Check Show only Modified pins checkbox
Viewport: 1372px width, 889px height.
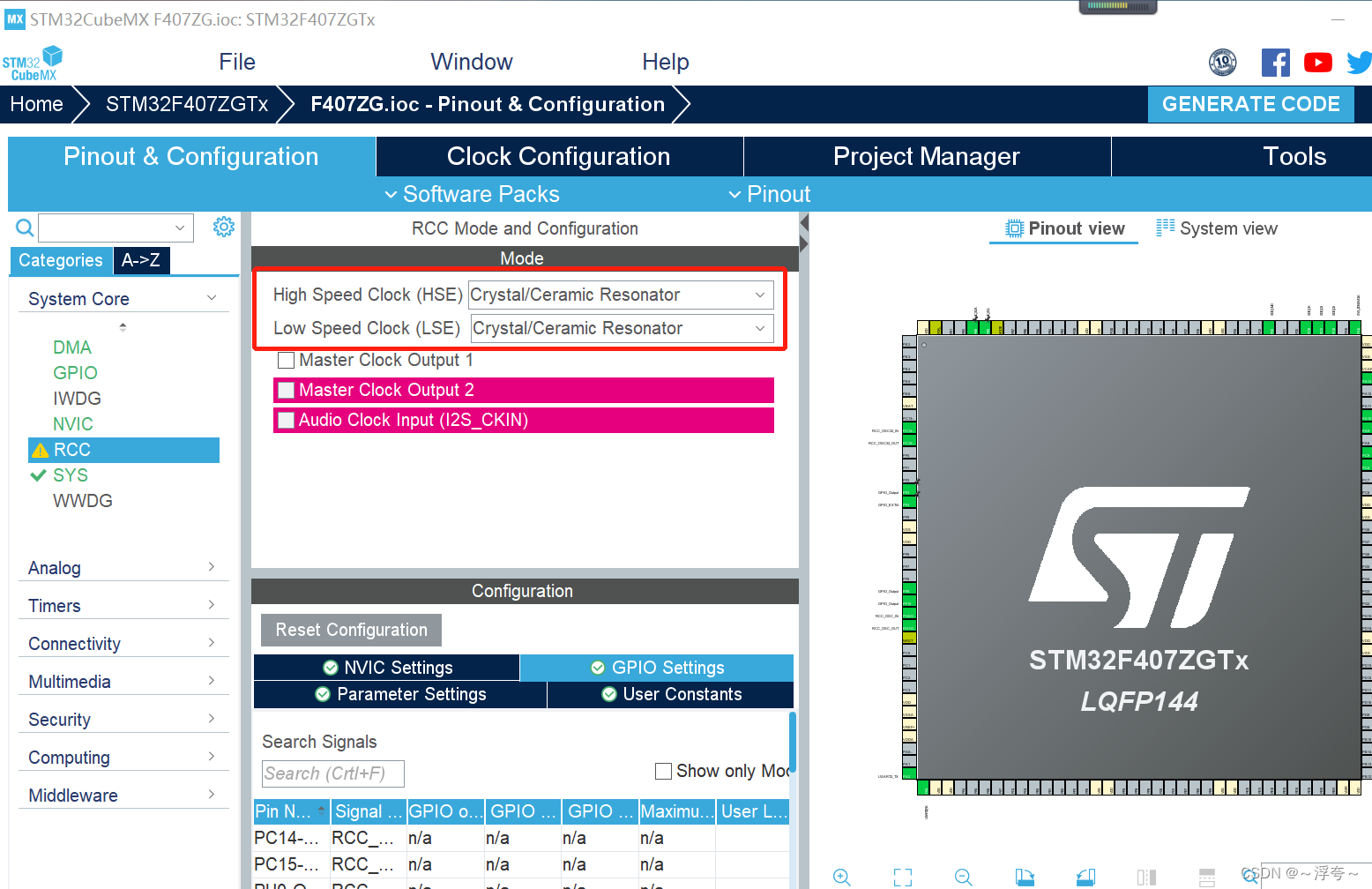point(664,771)
